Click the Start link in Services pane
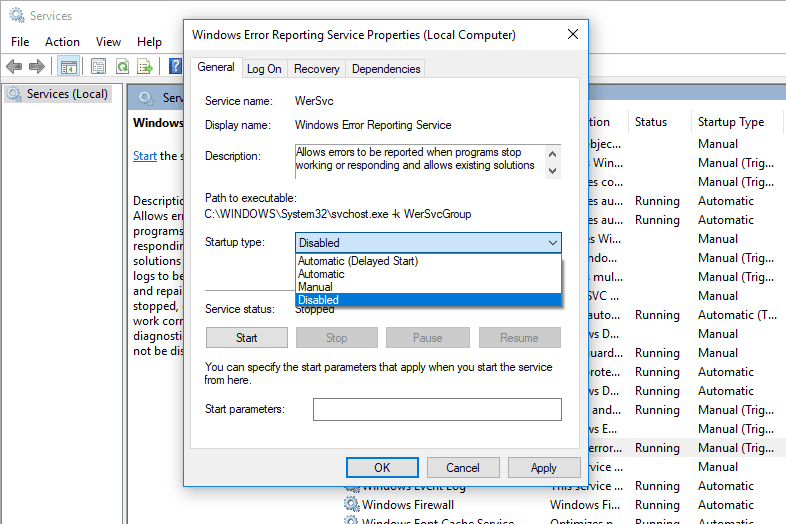Screen dimensions: 786x524 point(144,156)
